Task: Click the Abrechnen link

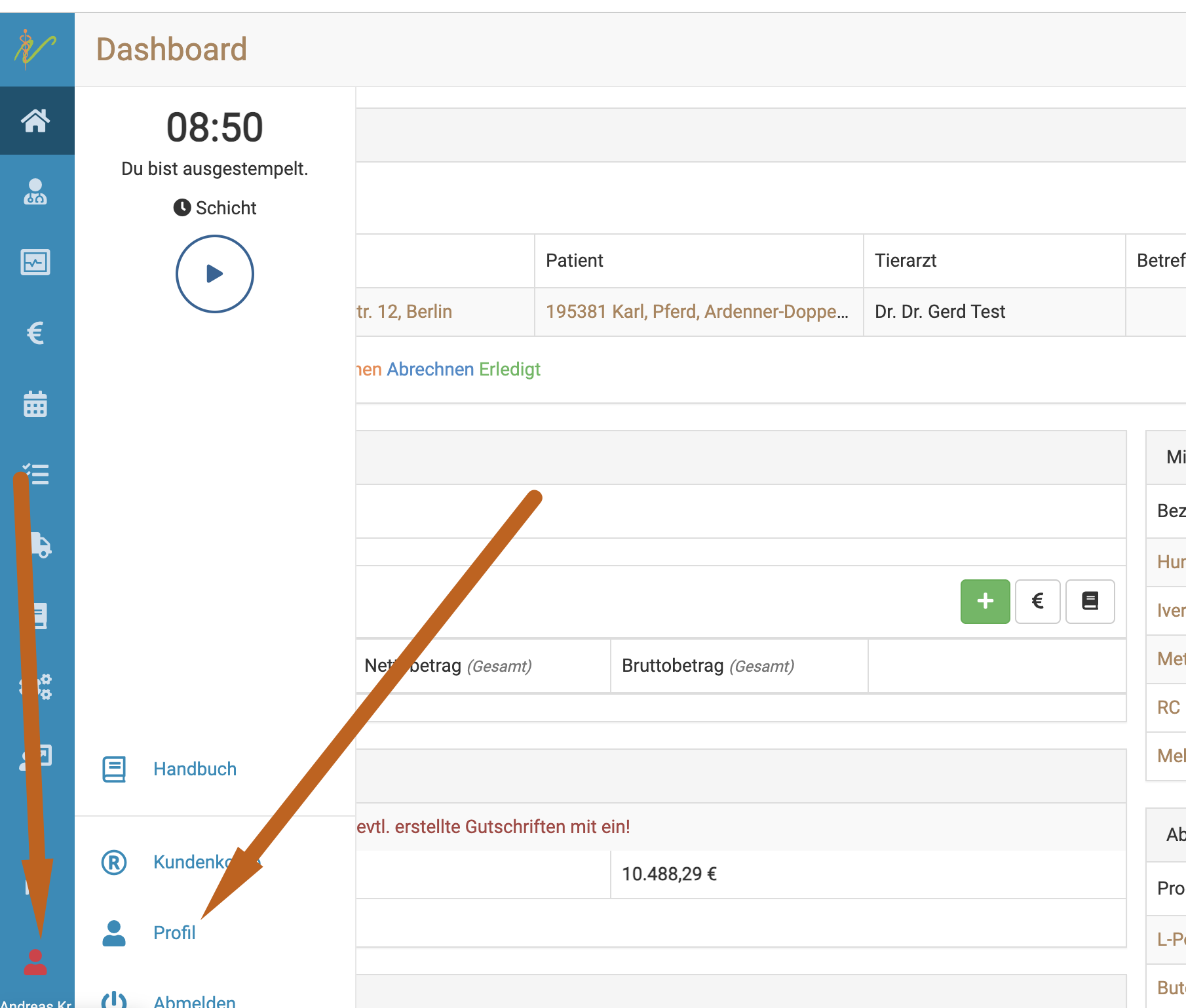Action: [x=430, y=369]
